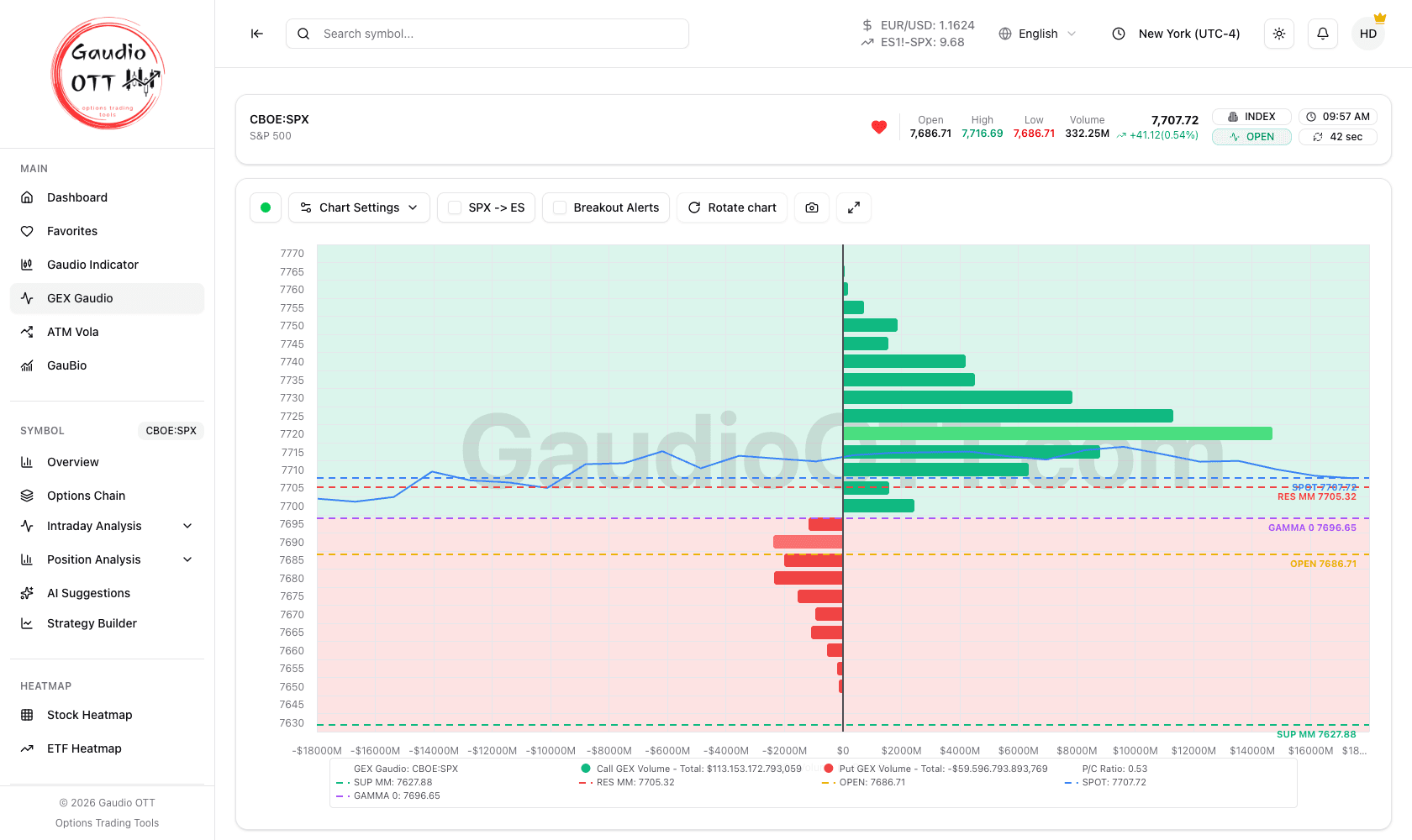The width and height of the screenshot is (1412, 840).
Task: Click the ETF Heatmap trend icon
Action: pos(27,748)
